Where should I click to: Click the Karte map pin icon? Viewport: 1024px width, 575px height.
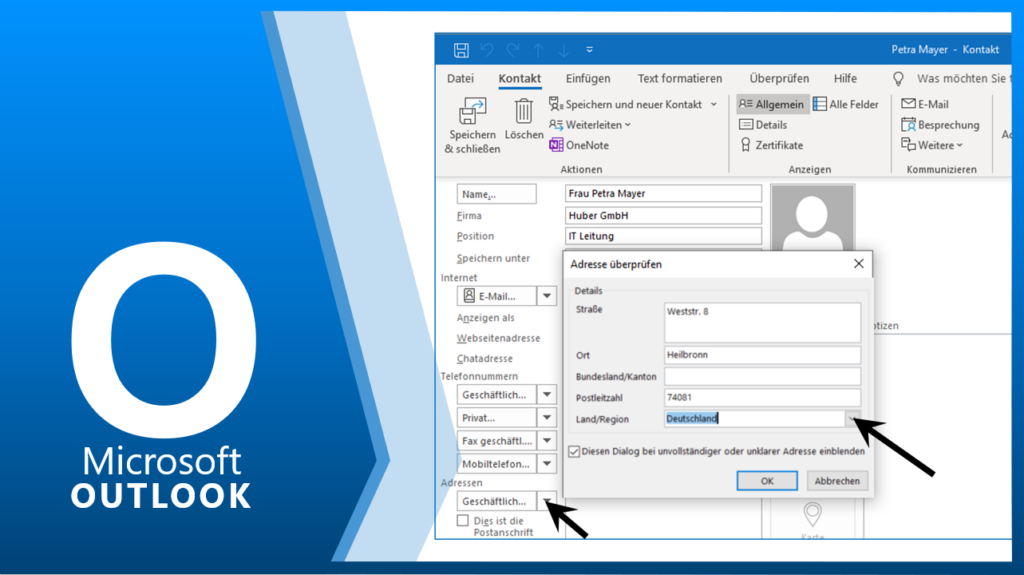(x=812, y=515)
